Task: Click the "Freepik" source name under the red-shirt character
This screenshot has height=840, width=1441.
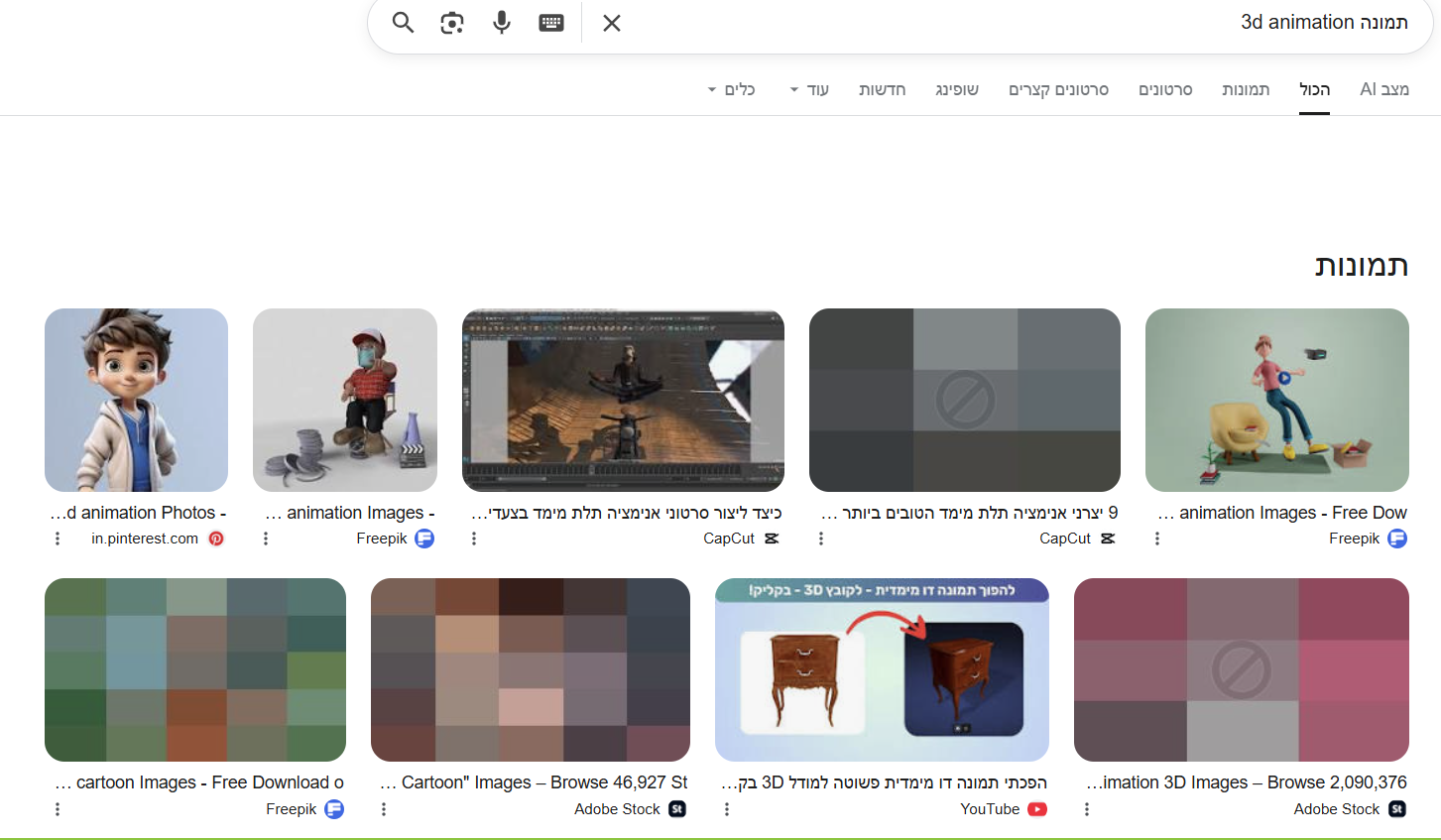Action: [x=382, y=539]
